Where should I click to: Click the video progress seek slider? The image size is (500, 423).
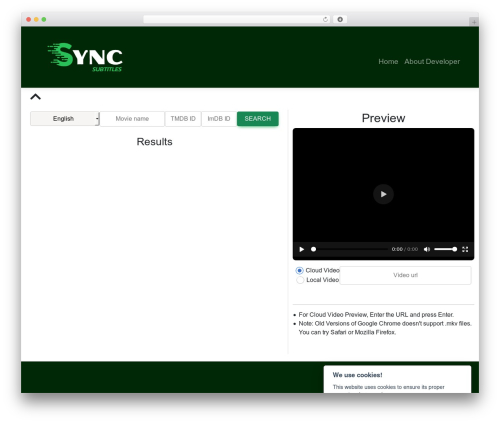pos(349,249)
